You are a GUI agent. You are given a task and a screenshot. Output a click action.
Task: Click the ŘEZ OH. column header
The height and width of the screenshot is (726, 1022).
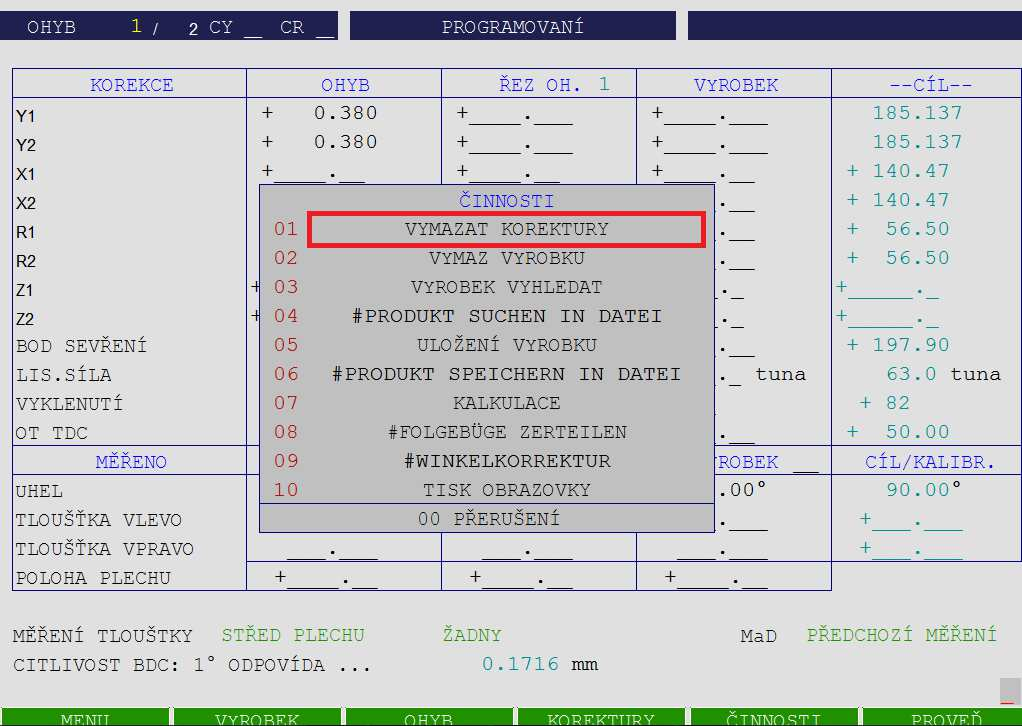[x=554, y=85]
